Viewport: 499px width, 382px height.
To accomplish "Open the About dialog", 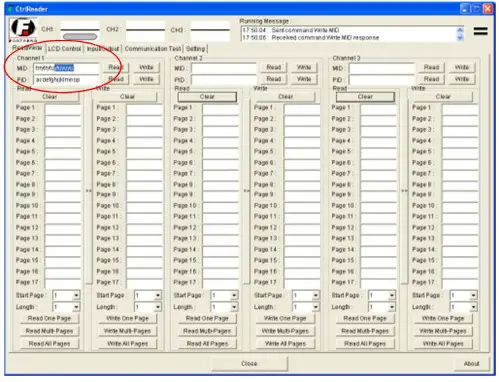I will (x=471, y=363).
